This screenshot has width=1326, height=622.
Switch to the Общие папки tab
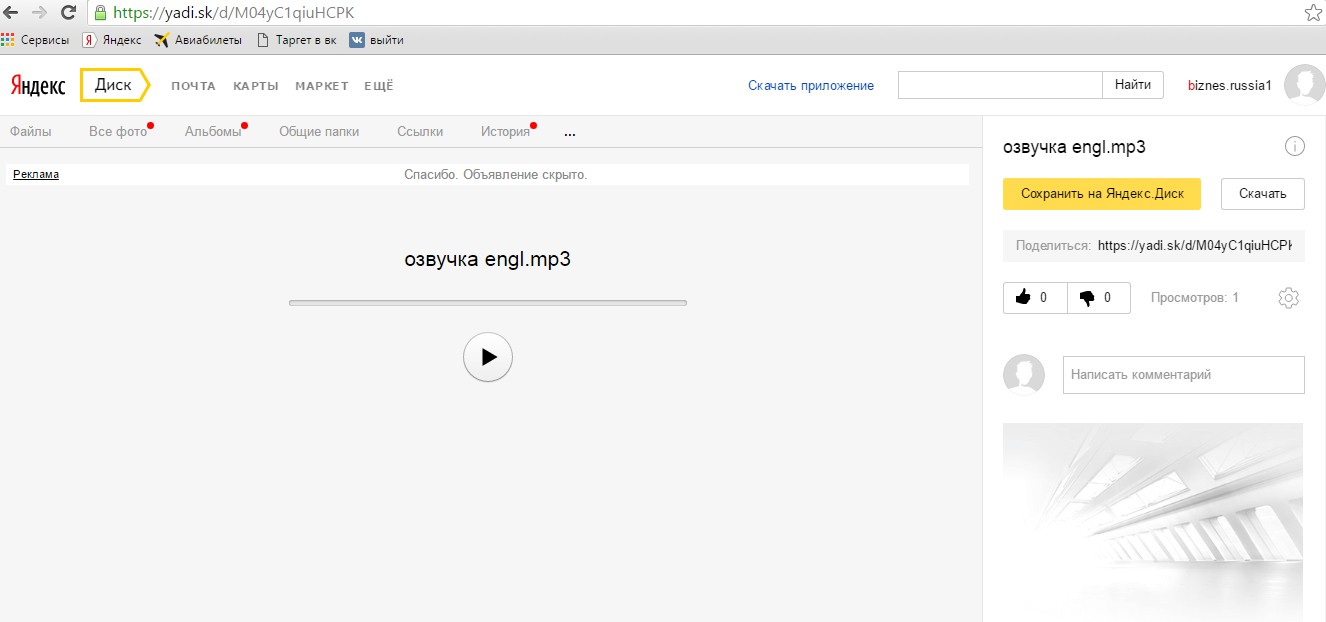[x=319, y=131]
